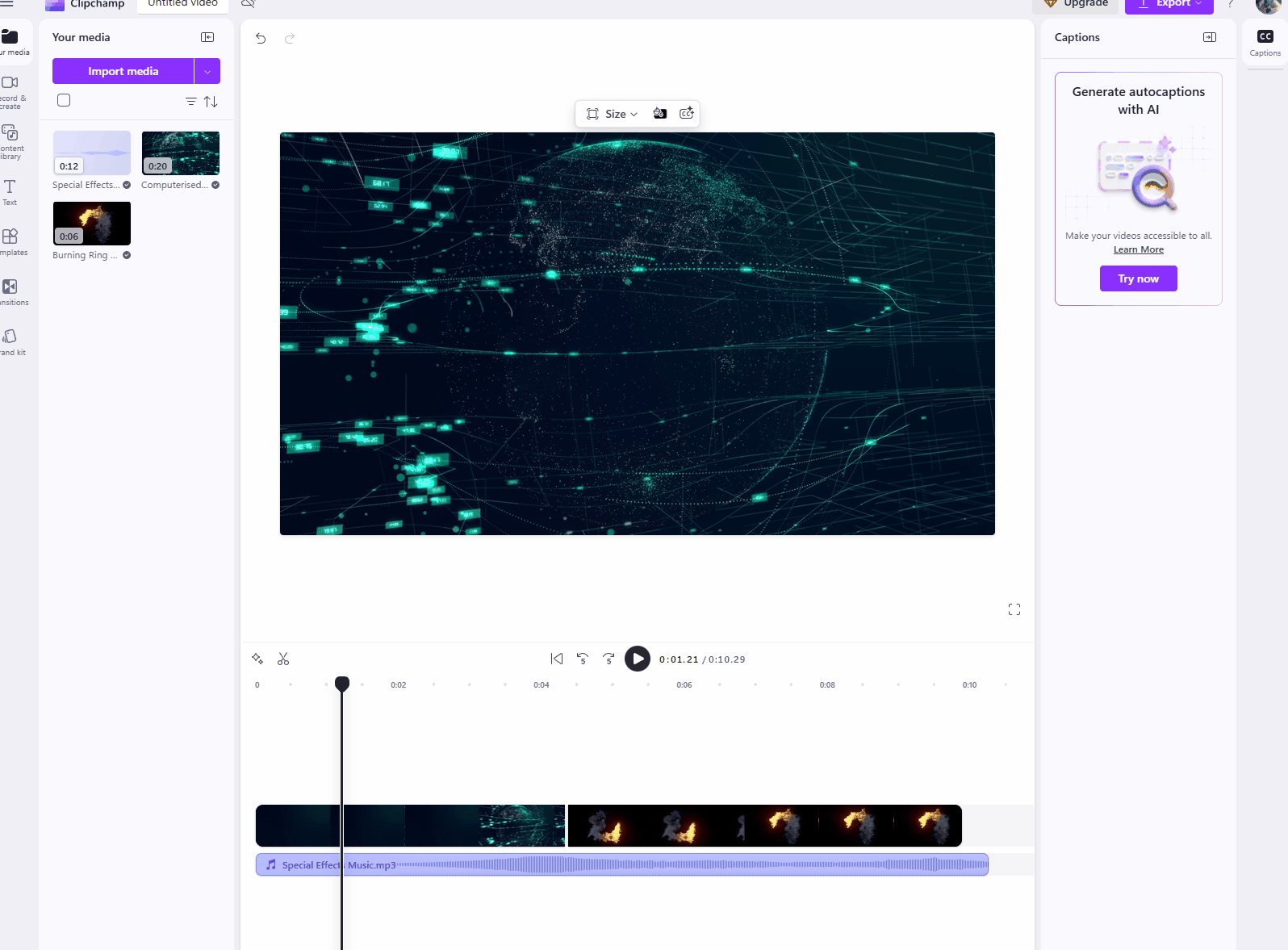Edit the Untitled video title field
The height and width of the screenshot is (950, 1288).
[x=183, y=4]
